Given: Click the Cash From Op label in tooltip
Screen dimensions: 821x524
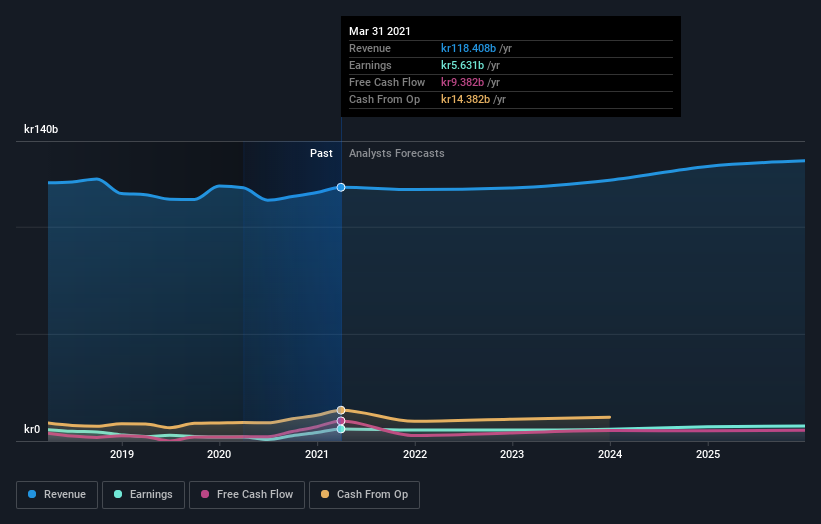Looking at the screenshot, I should (384, 99).
